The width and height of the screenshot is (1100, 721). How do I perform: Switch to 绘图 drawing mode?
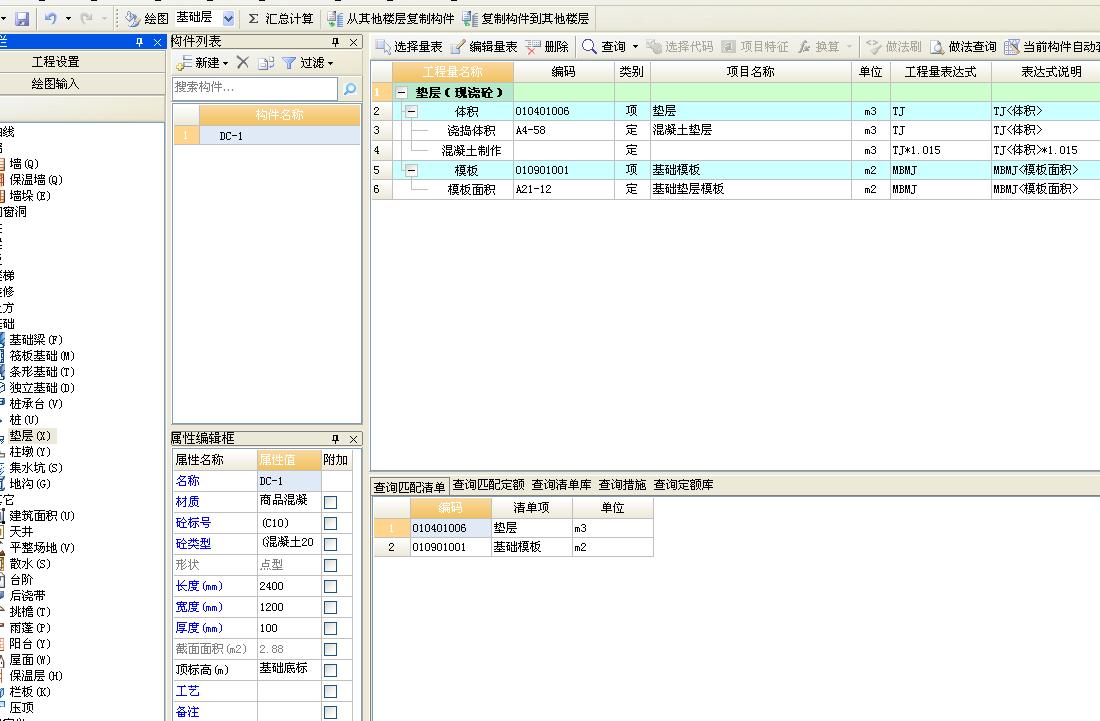coord(147,18)
